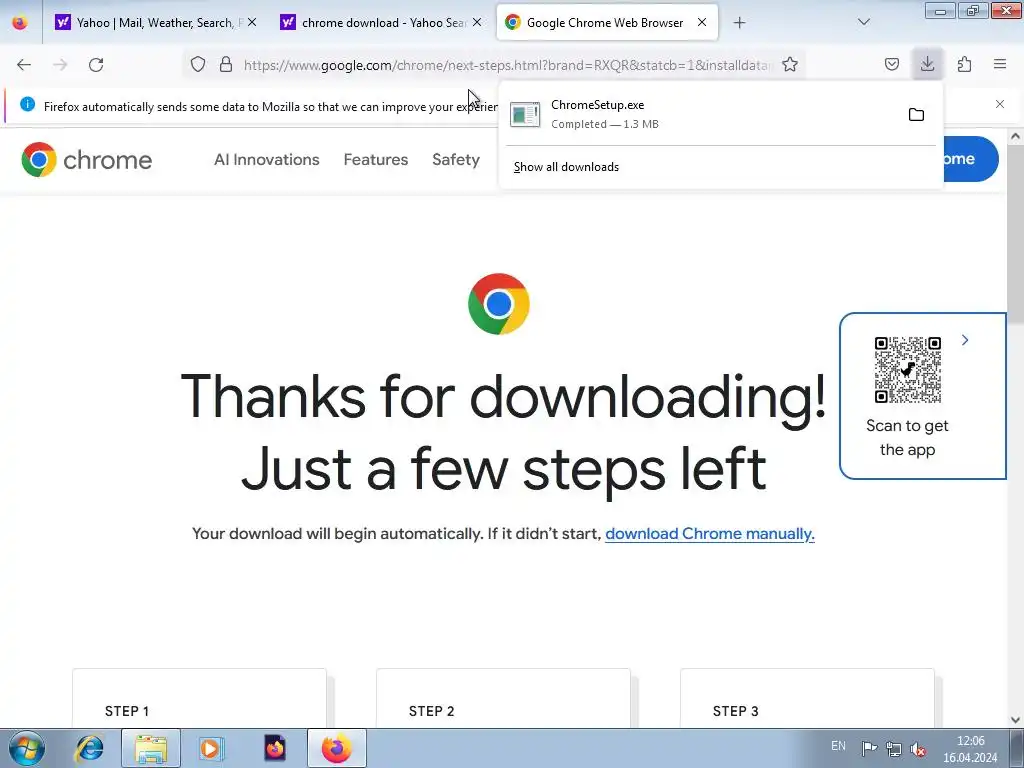Click Show all downloads
The height and width of the screenshot is (768, 1024).
[x=566, y=167]
